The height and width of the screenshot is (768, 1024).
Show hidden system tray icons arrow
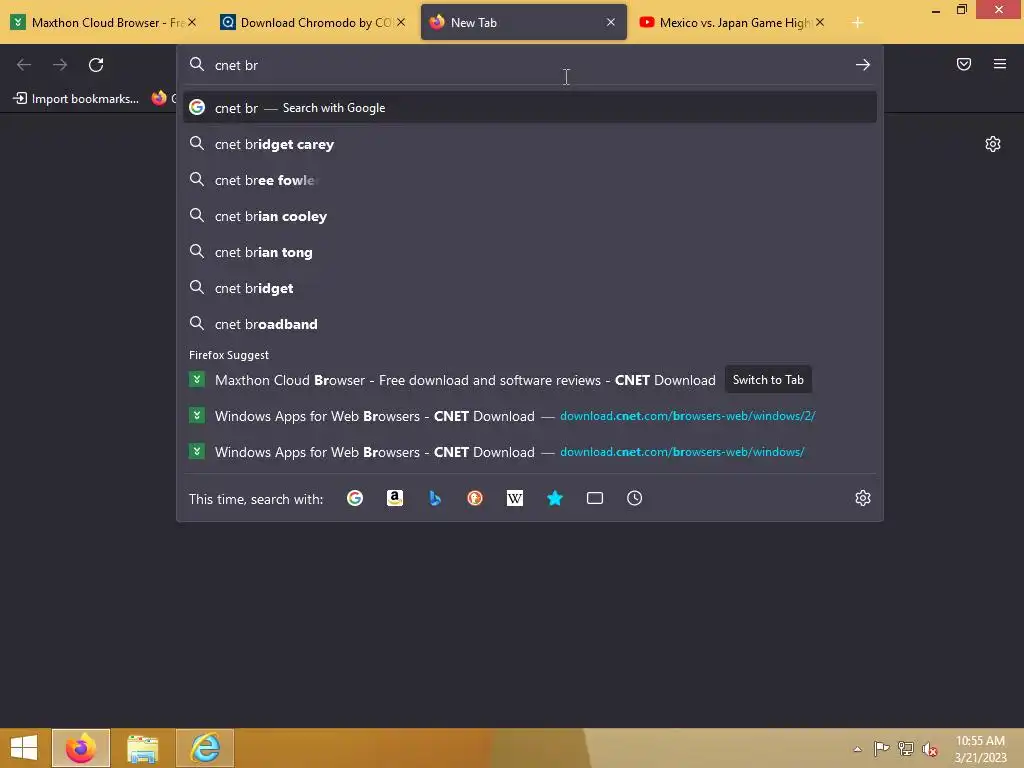pos(857,748)
